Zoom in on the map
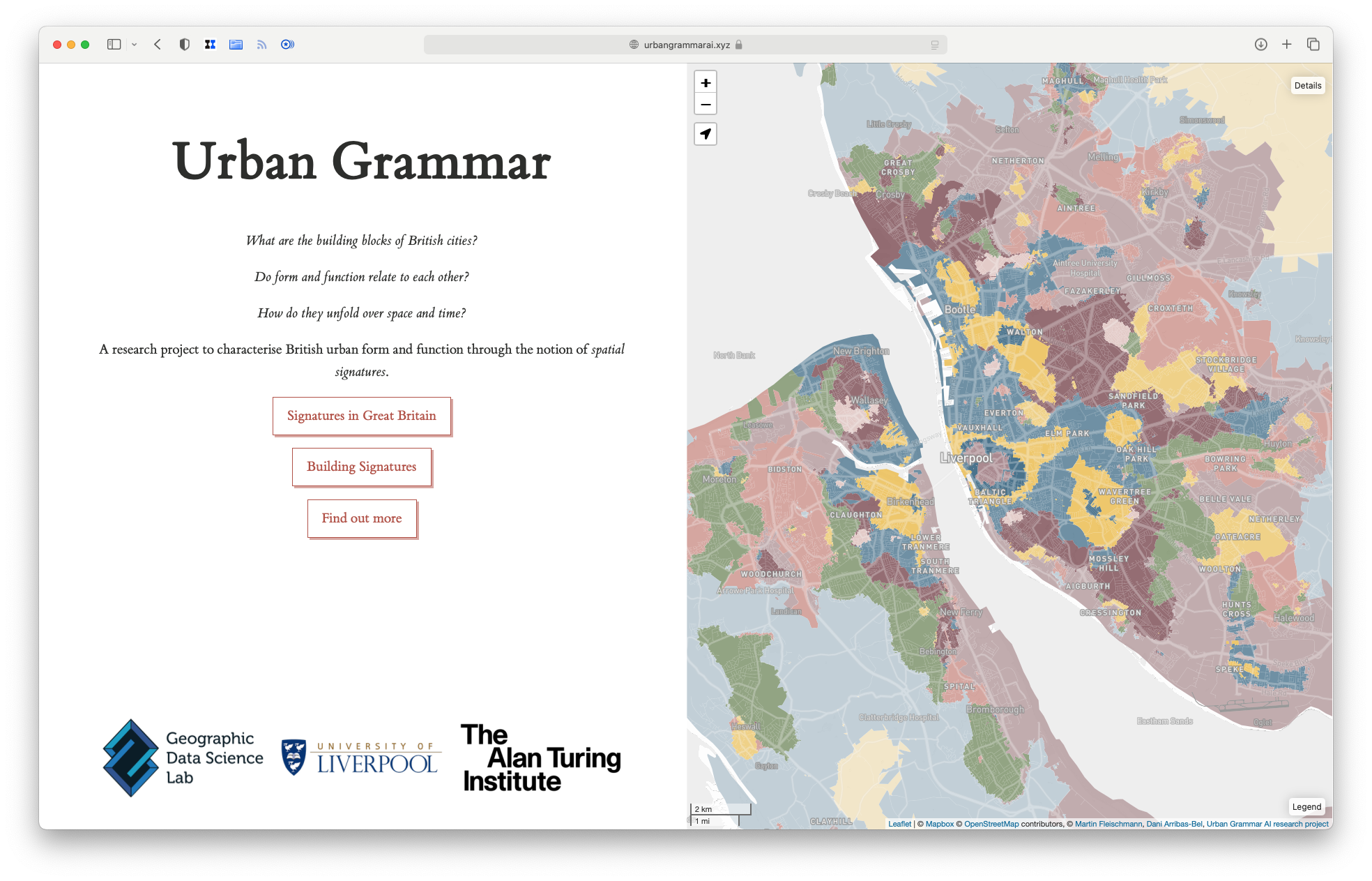 tap(706, 83)
